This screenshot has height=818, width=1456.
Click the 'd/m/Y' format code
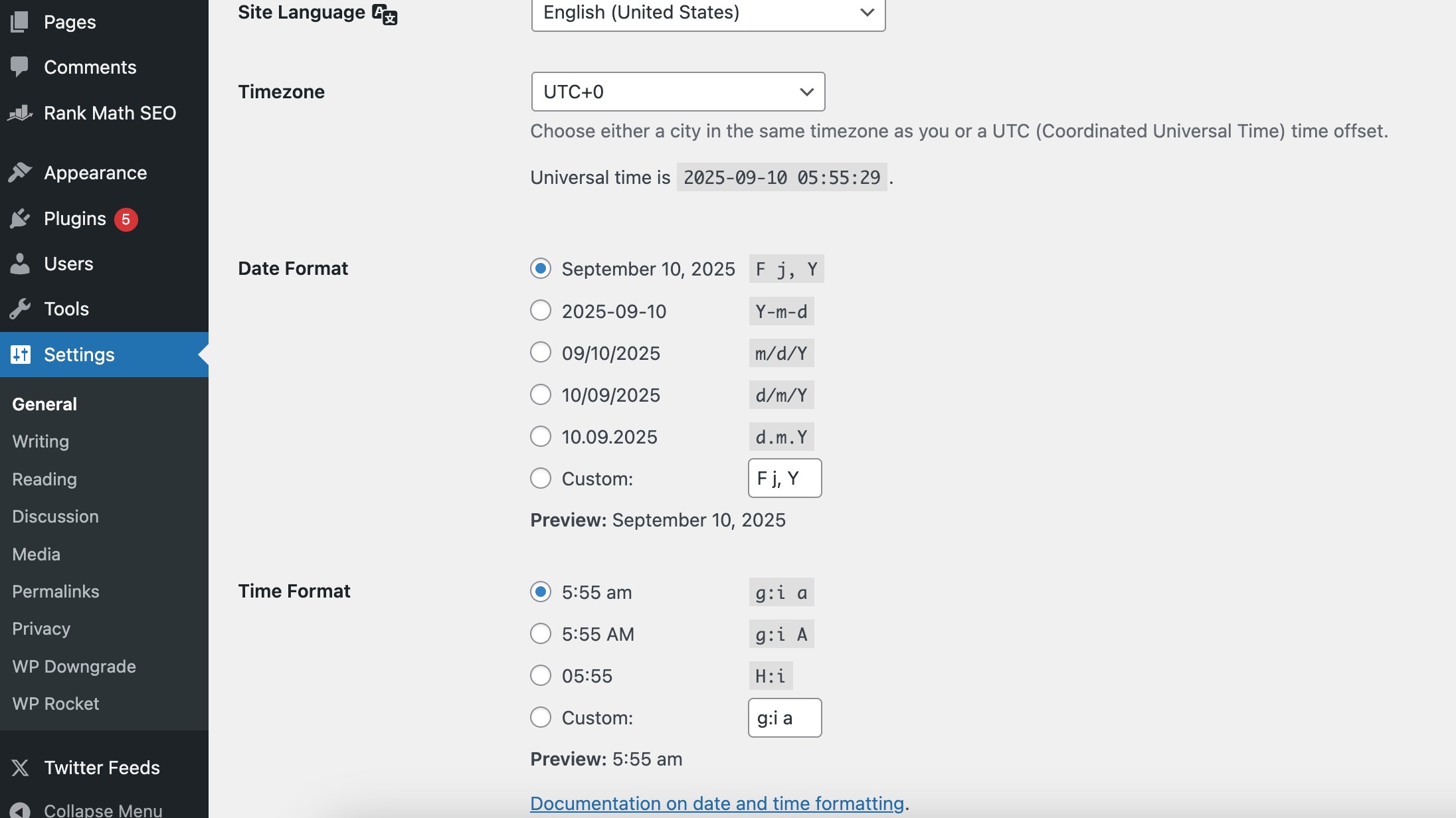click(781, 395)
